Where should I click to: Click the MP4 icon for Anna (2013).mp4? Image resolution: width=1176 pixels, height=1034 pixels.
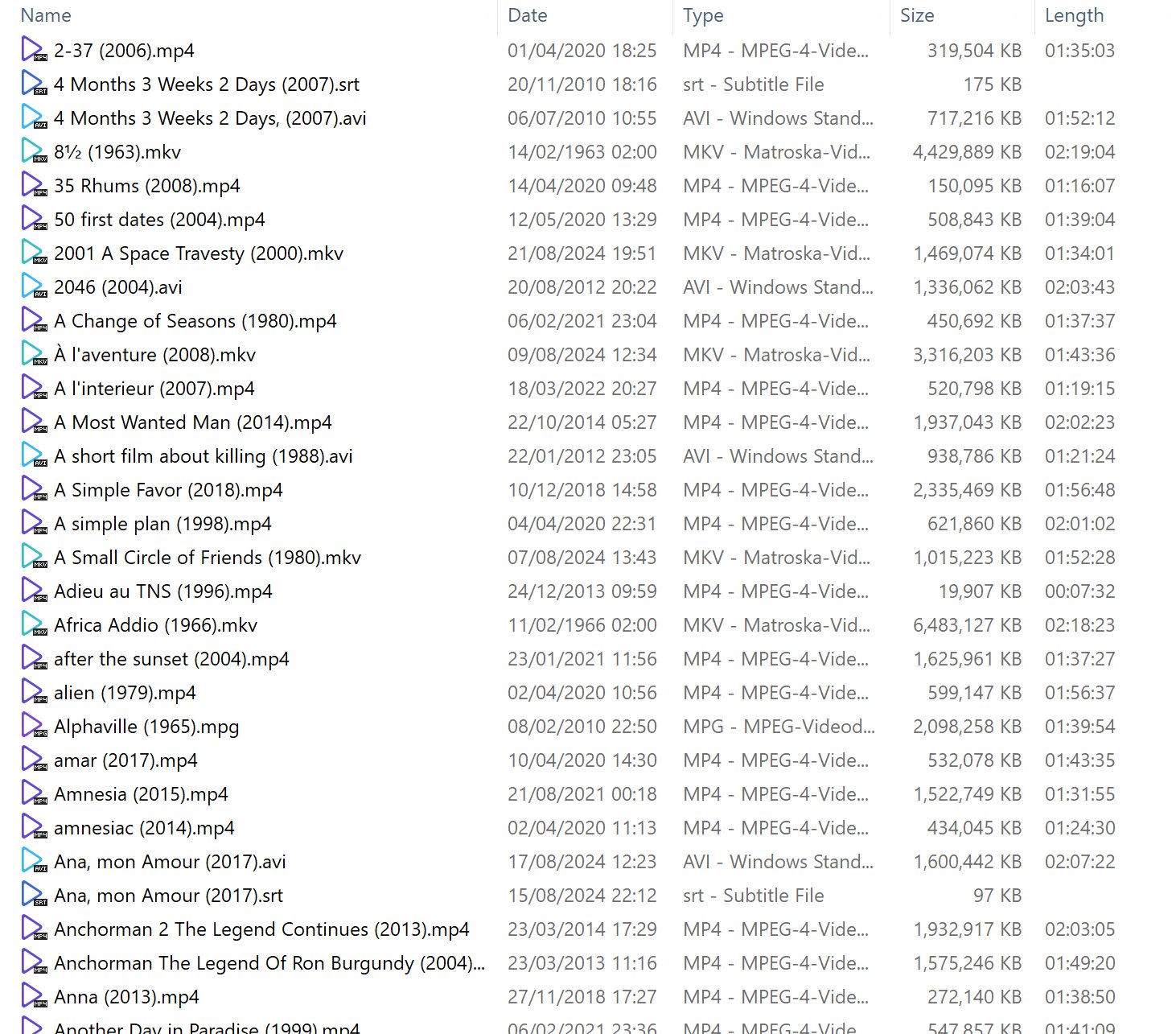[34, 997]
